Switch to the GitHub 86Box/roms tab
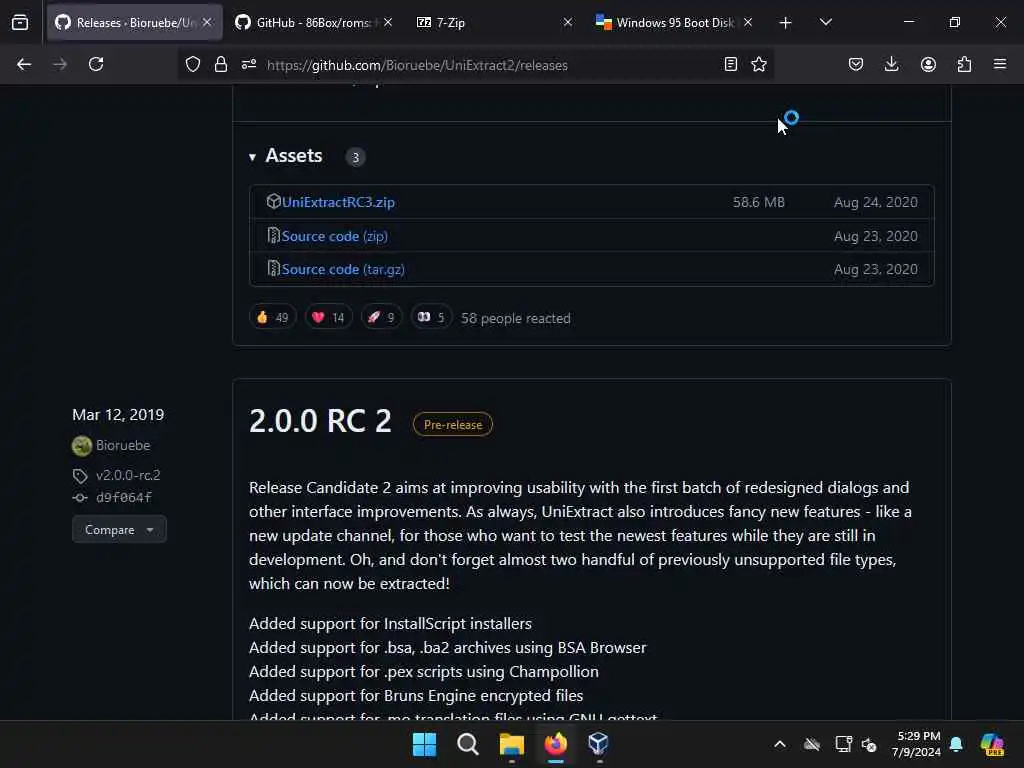The width and height of the screenshot is (1024, 768). click(x=313, y=23)
